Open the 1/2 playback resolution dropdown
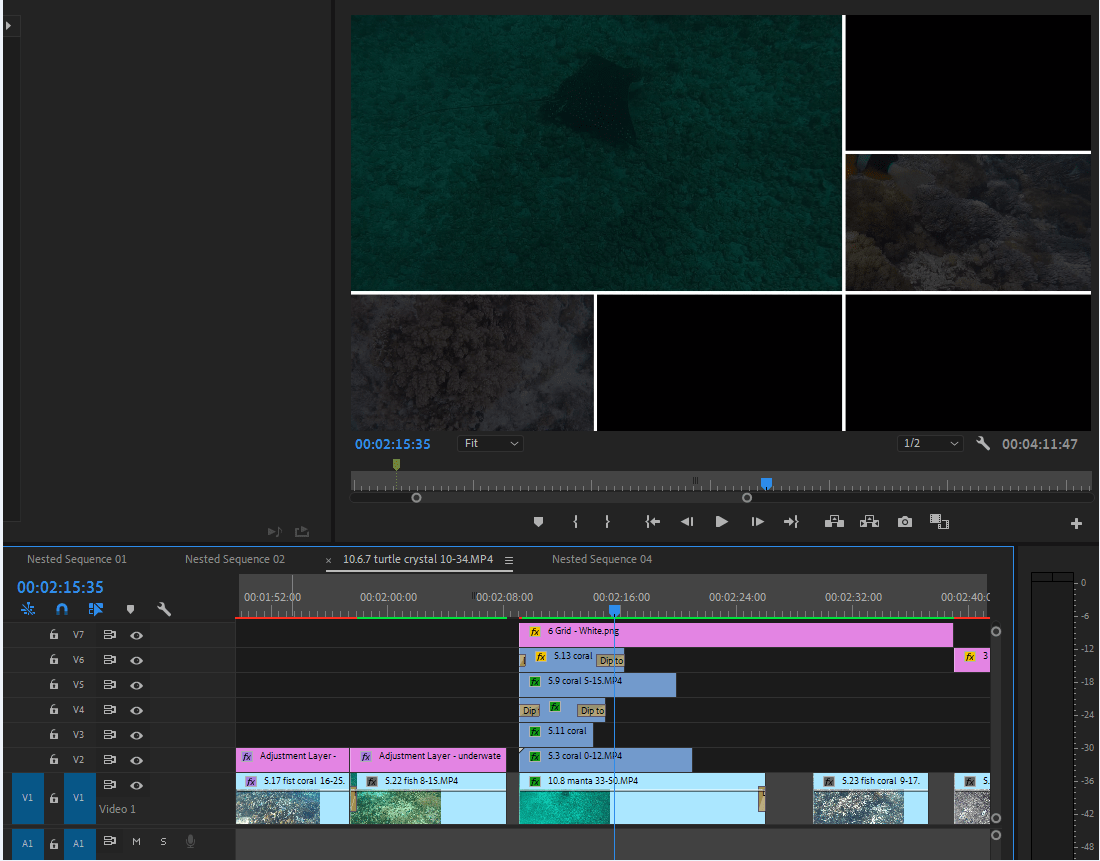 (930, 443)
